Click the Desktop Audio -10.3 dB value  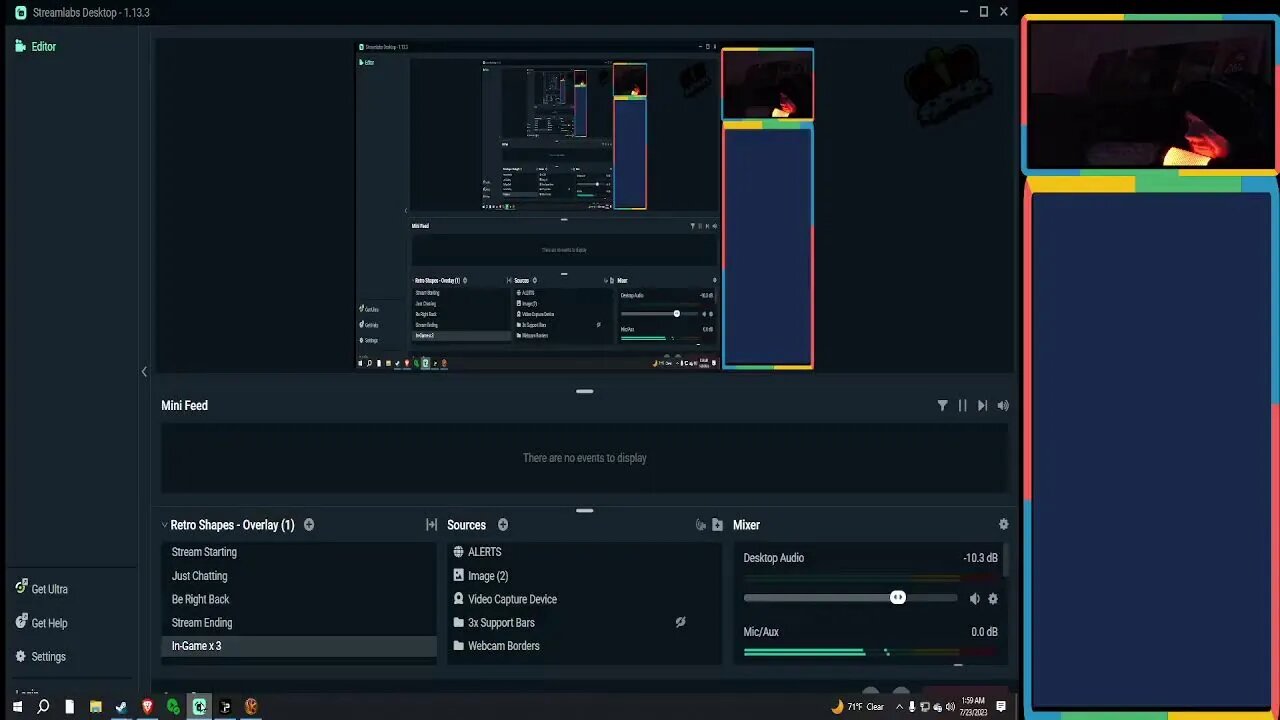[x=980, y=558]
